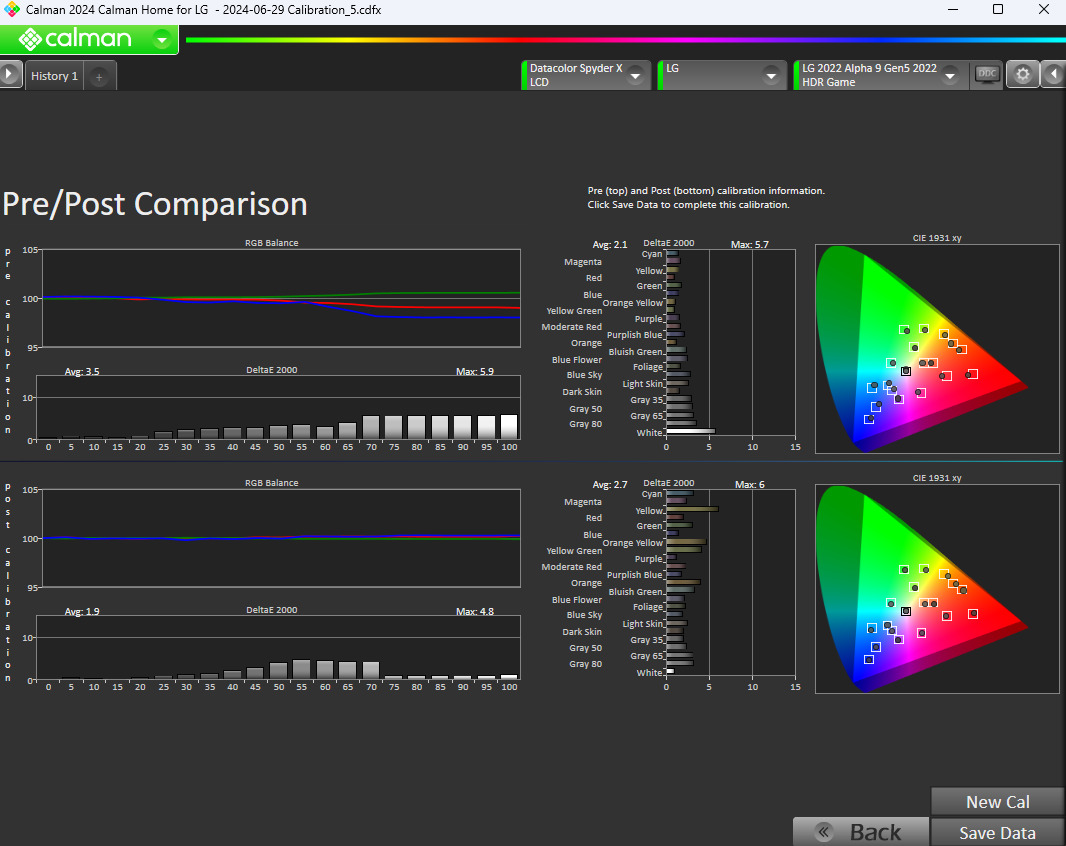Add a new history tab

(x=99, y=76)
